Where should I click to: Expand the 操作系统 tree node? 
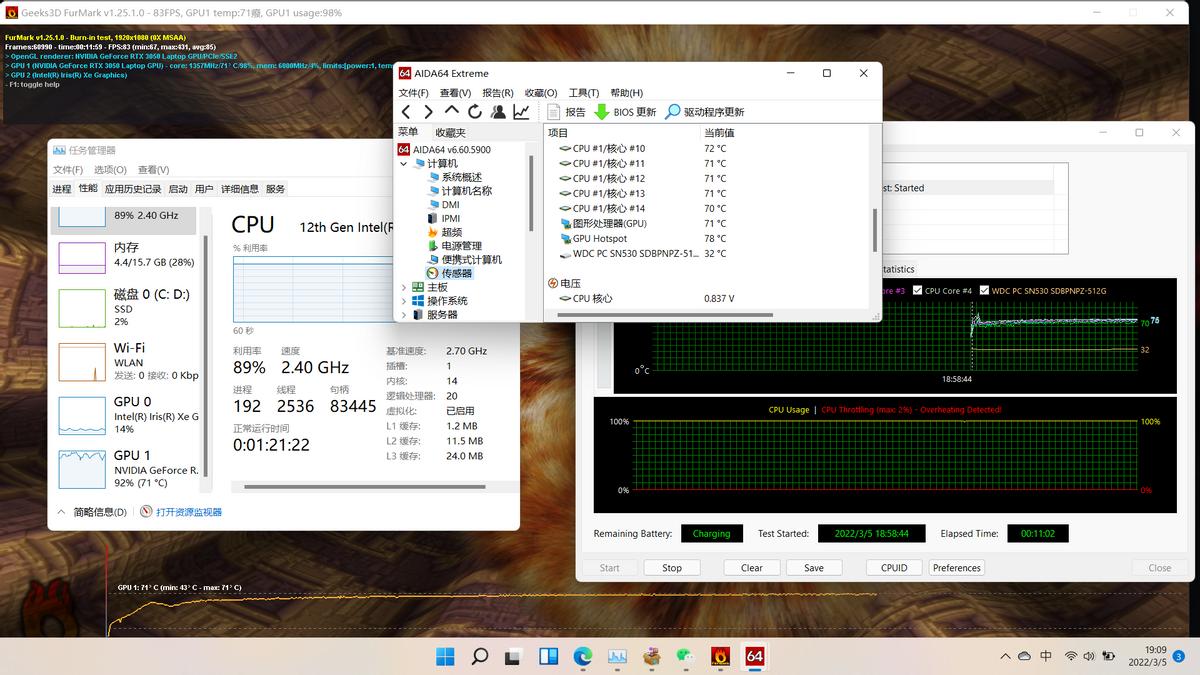tap(404, 301)
